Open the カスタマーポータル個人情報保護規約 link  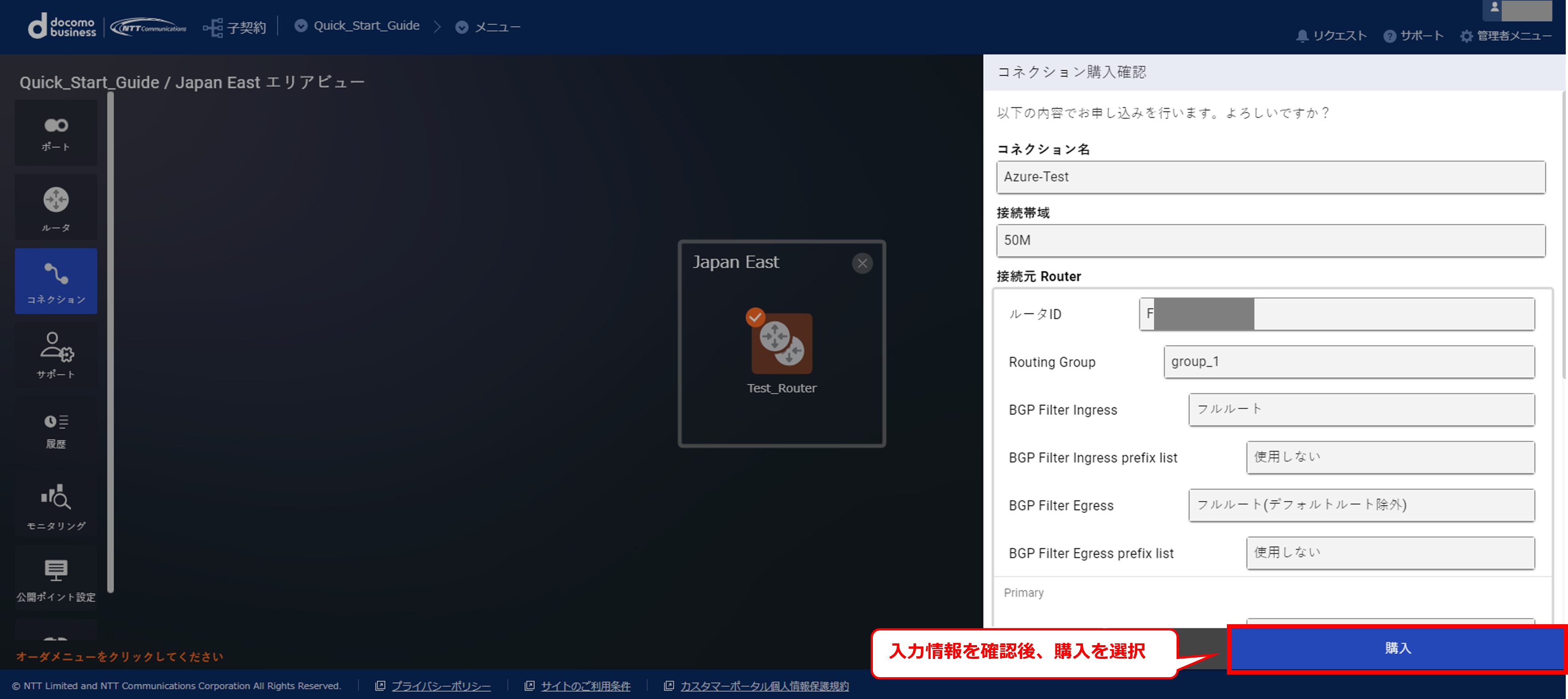(x=764, y=686)
